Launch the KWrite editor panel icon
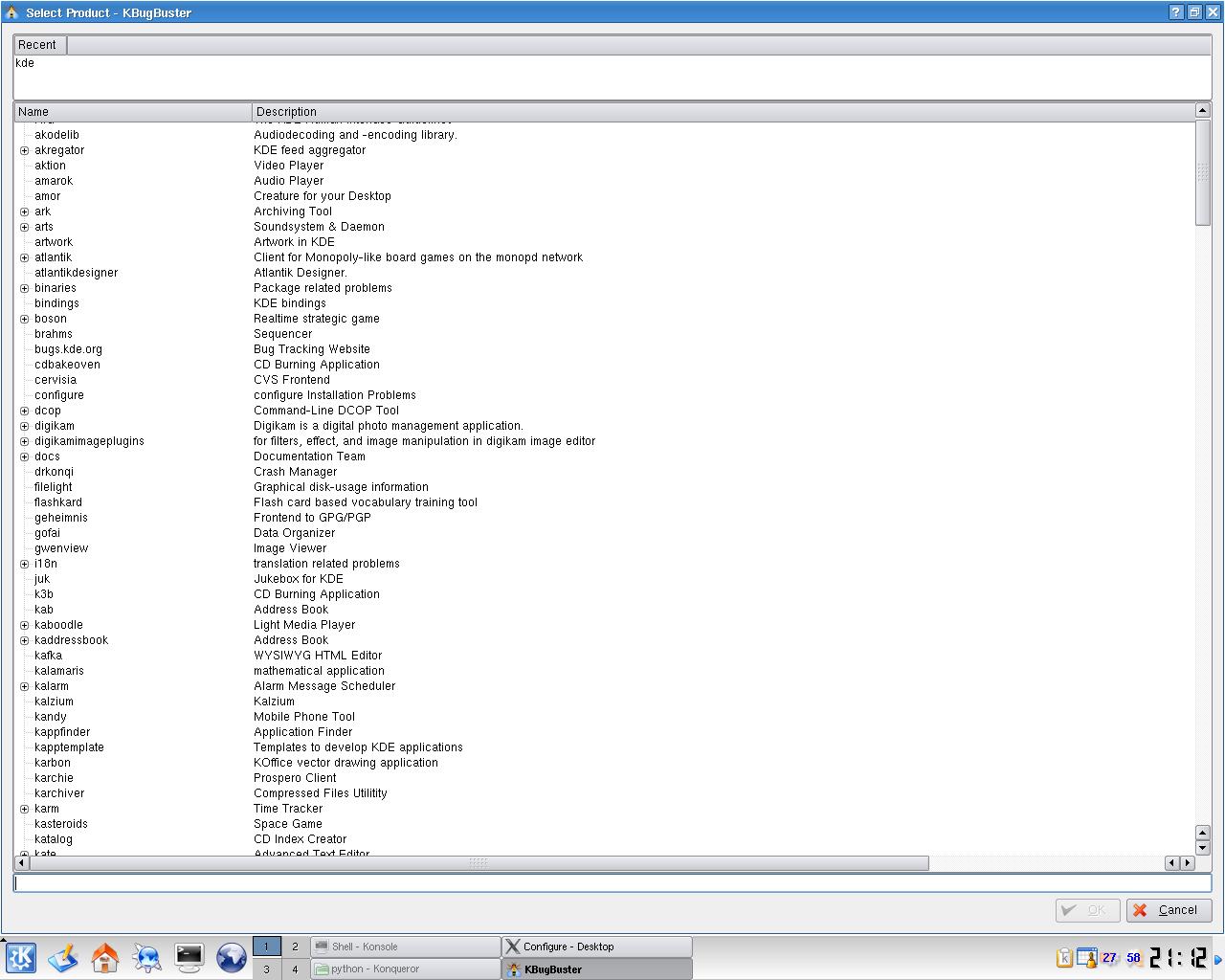 [63, 957]
